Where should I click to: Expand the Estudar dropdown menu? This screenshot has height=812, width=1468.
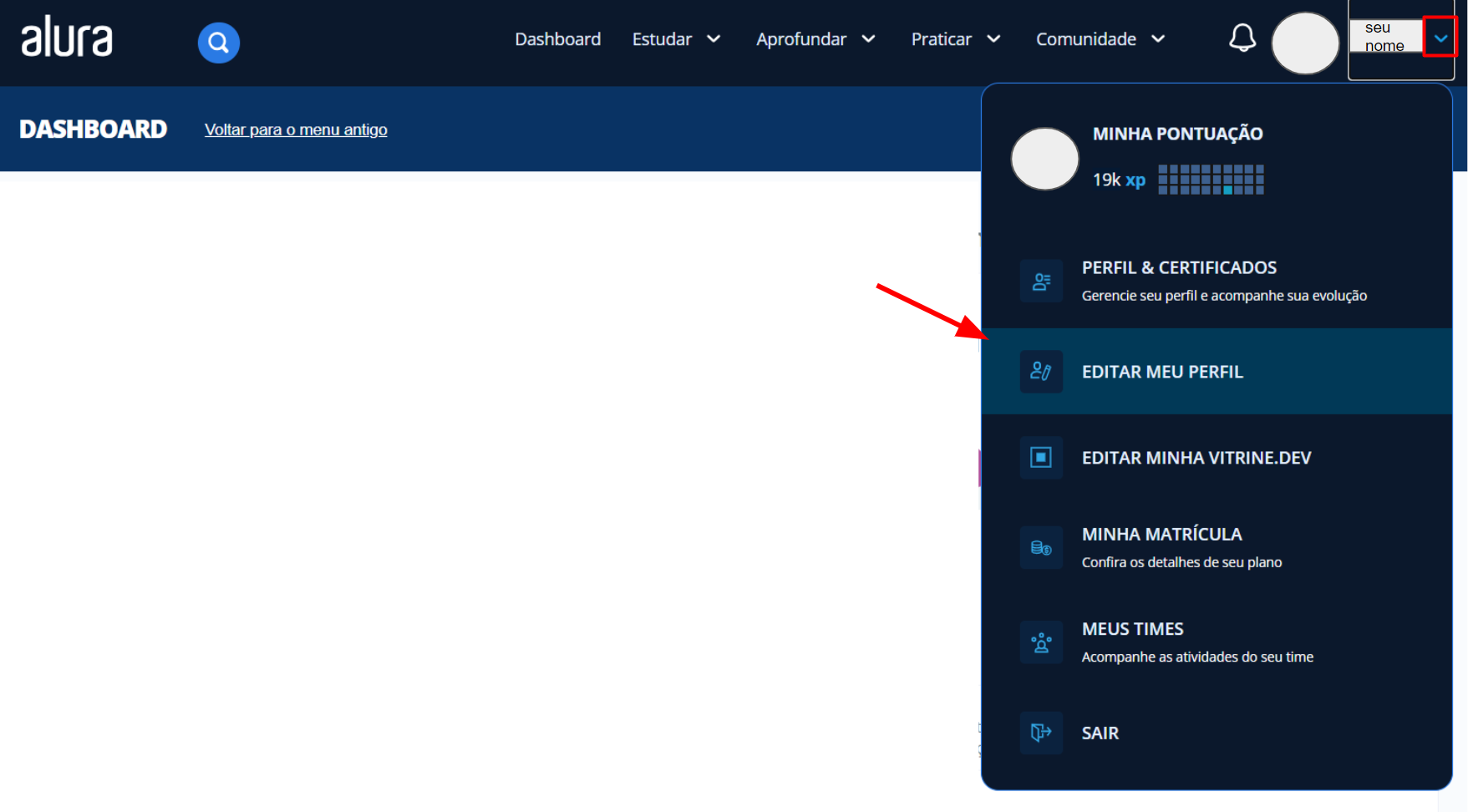[676, 39]
